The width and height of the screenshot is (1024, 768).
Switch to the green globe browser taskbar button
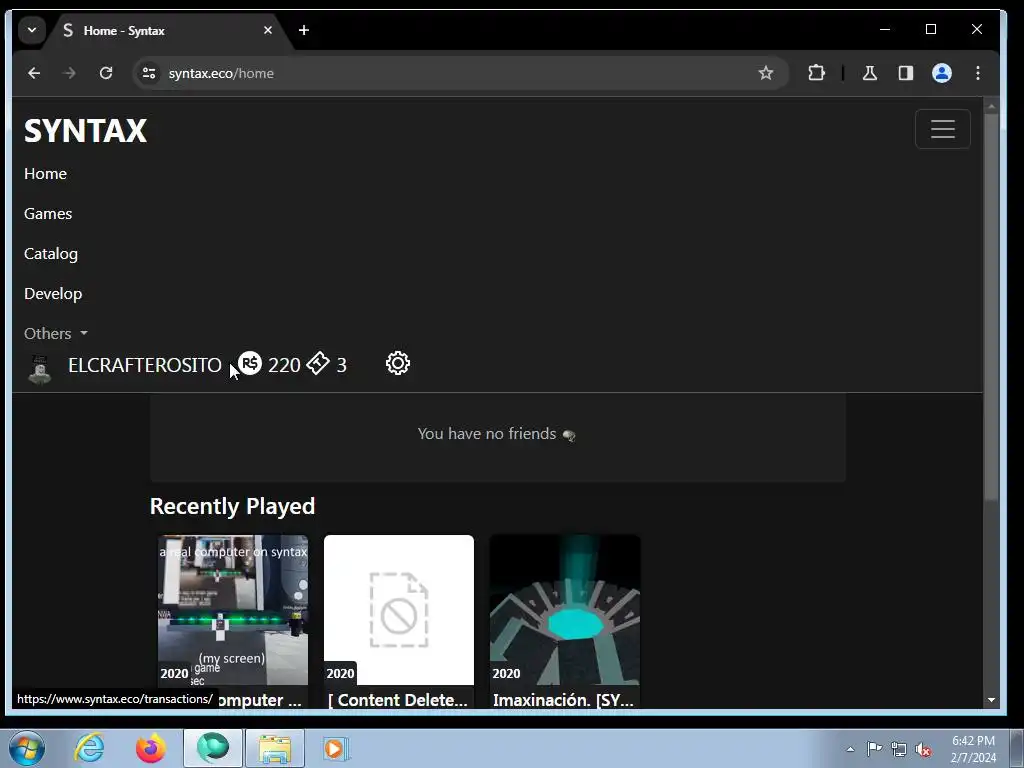[x=213, y=748]
